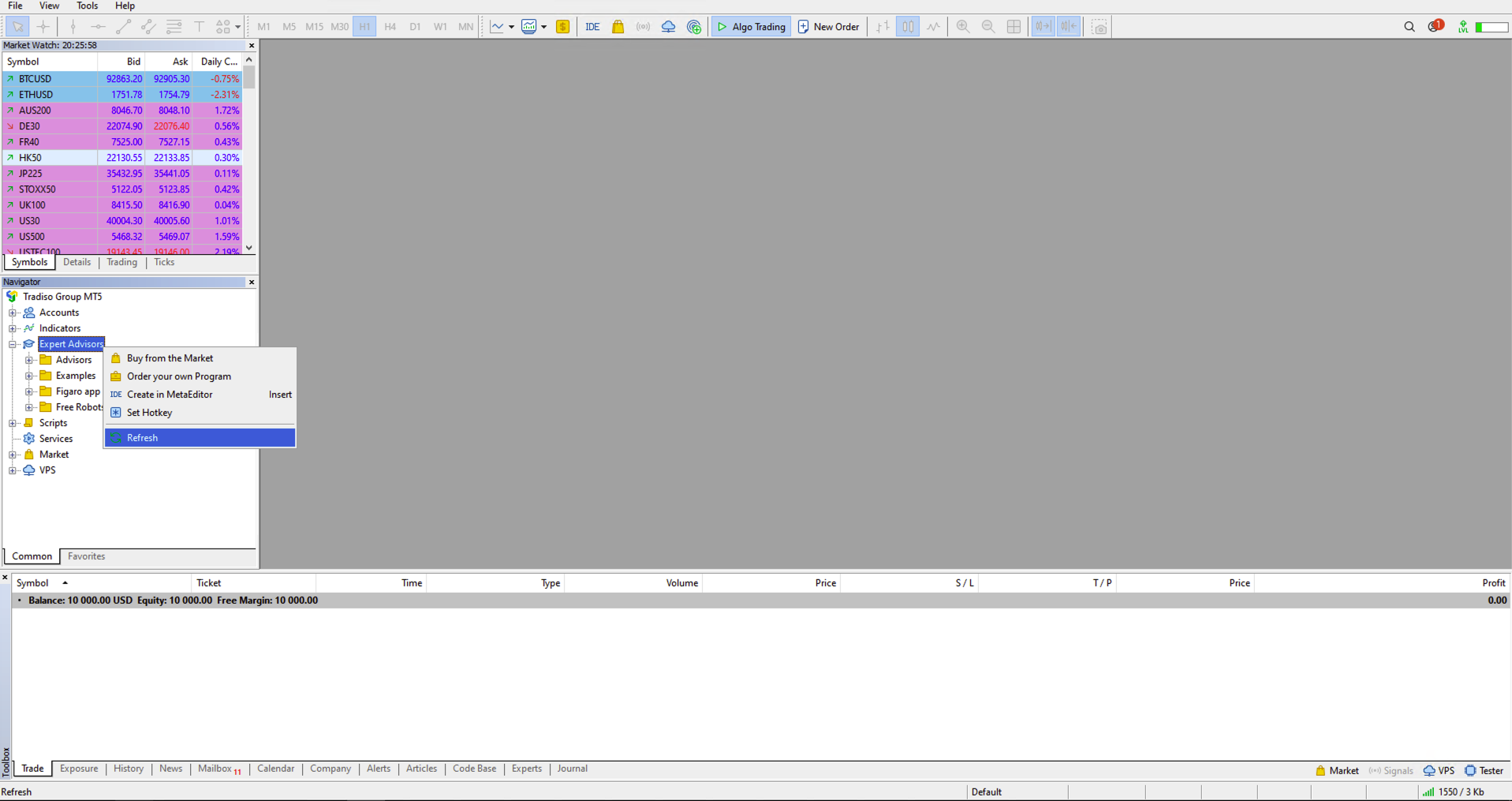This screenshot has height=801, width=1512.
Task: Open Navigator Favorites tab
Action: coord(86,556)
